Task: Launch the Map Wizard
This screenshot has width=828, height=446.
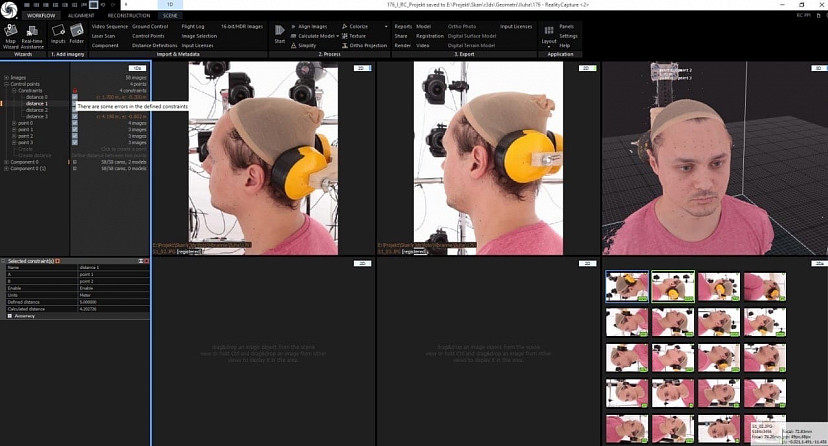Action: (x=11, y=36)
